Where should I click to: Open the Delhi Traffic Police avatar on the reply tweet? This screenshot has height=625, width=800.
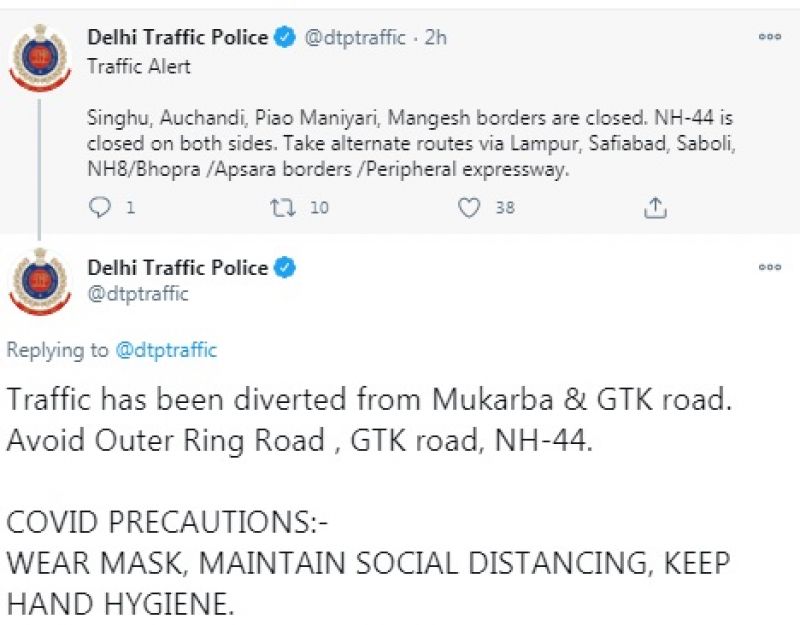[40, 283]
